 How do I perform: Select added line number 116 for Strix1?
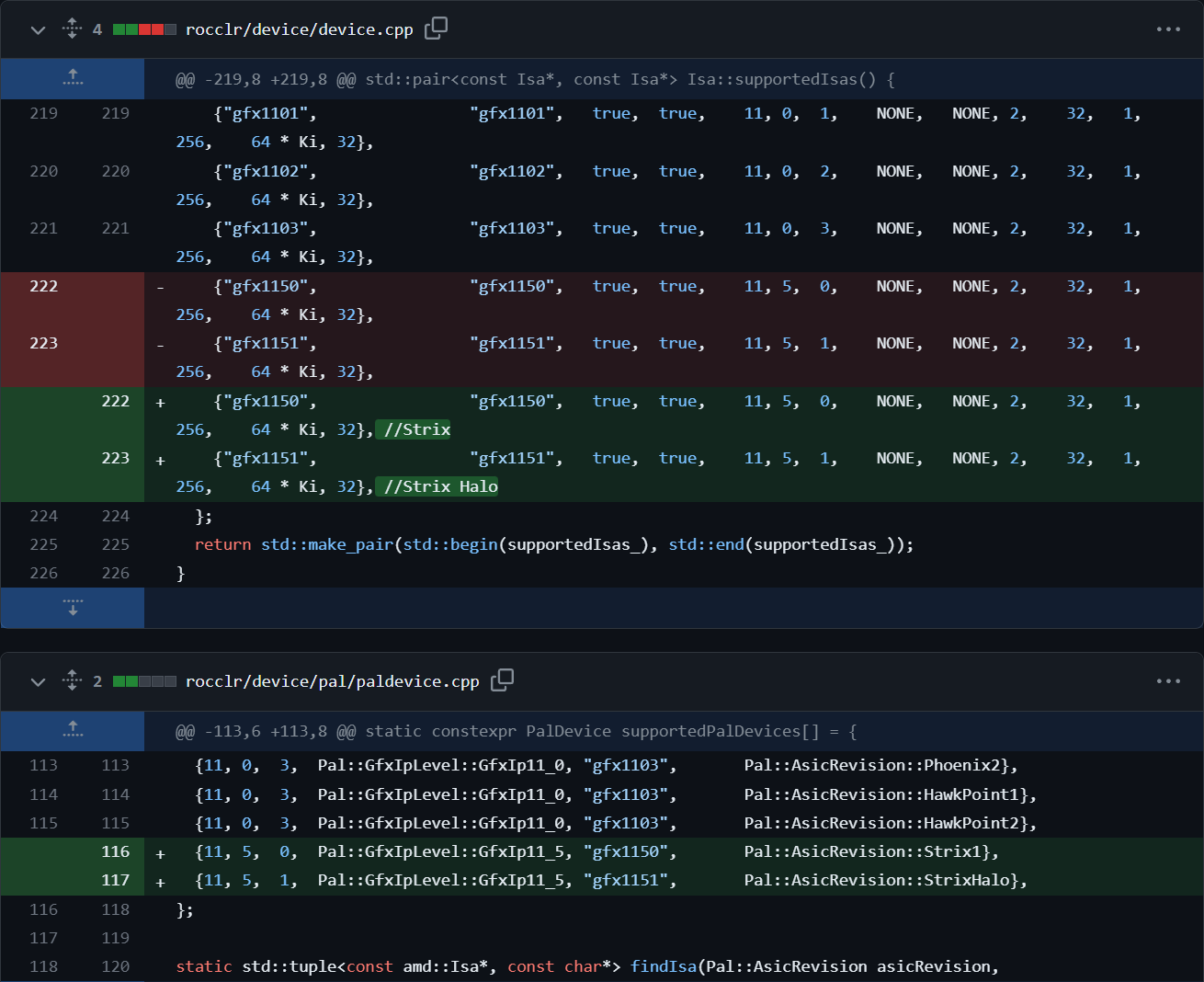pyautogui.click(x=115, y=851)
